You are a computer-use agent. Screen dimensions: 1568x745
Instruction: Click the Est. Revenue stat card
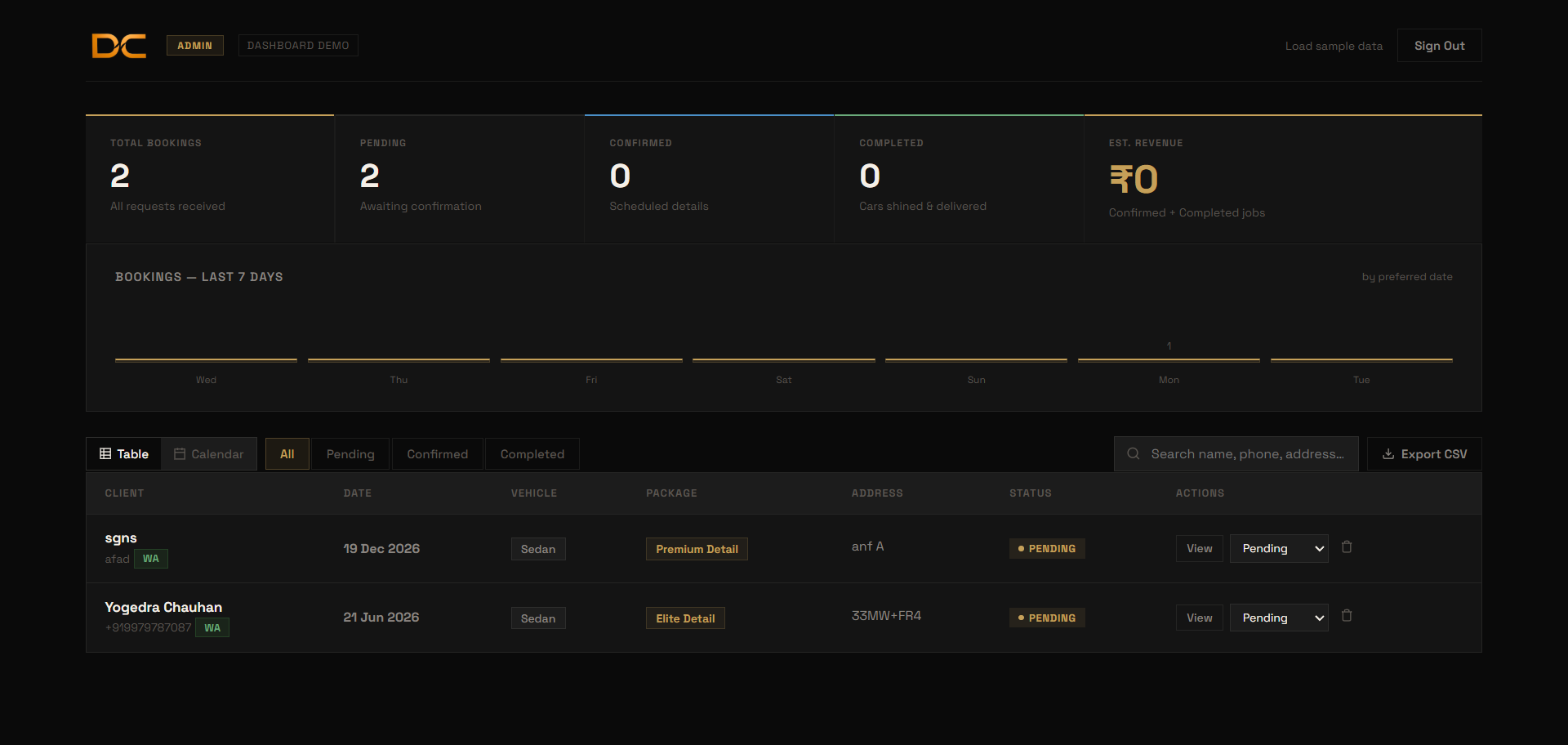(x=1283, y=178)
